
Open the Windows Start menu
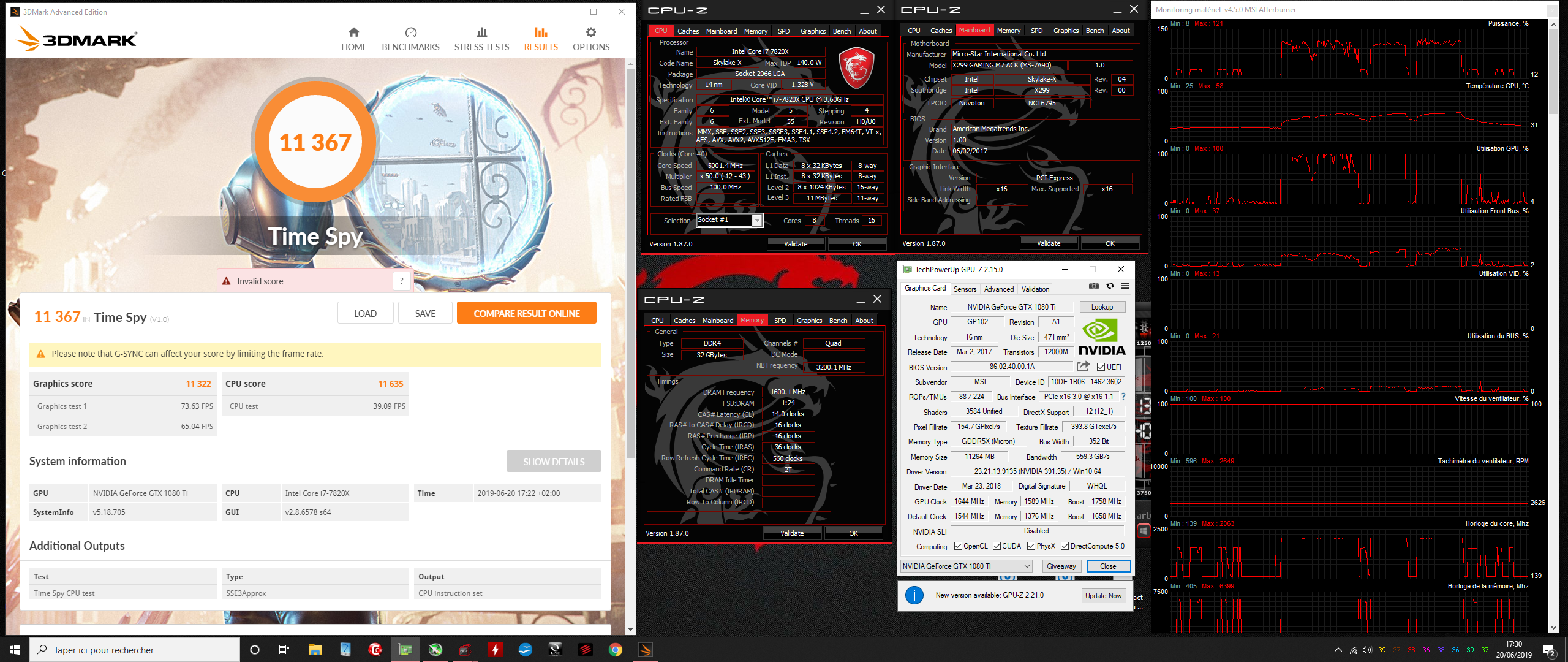pyautogui.click(x=15, y=650)
